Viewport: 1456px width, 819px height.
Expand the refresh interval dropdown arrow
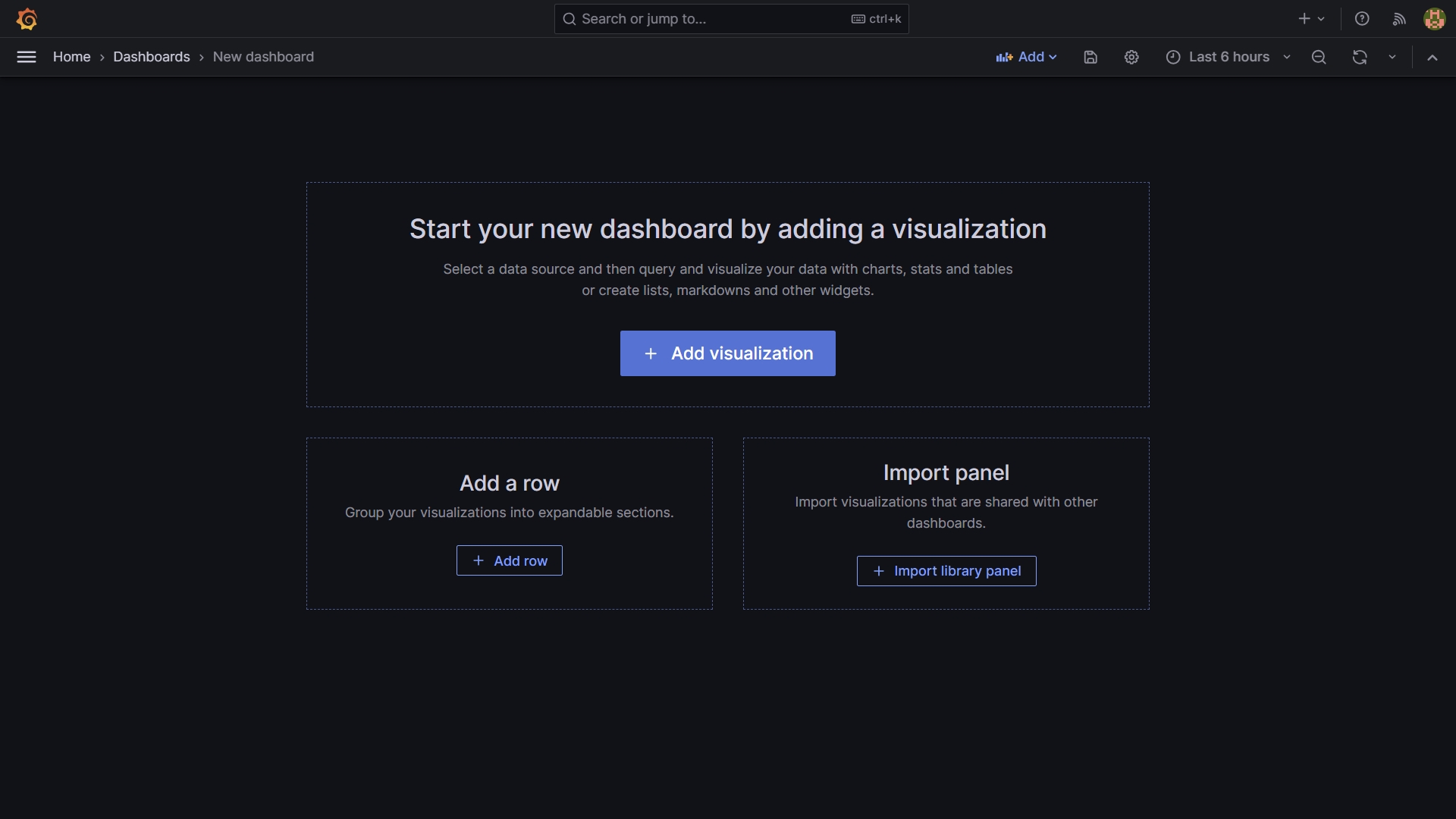[1392, 57]
